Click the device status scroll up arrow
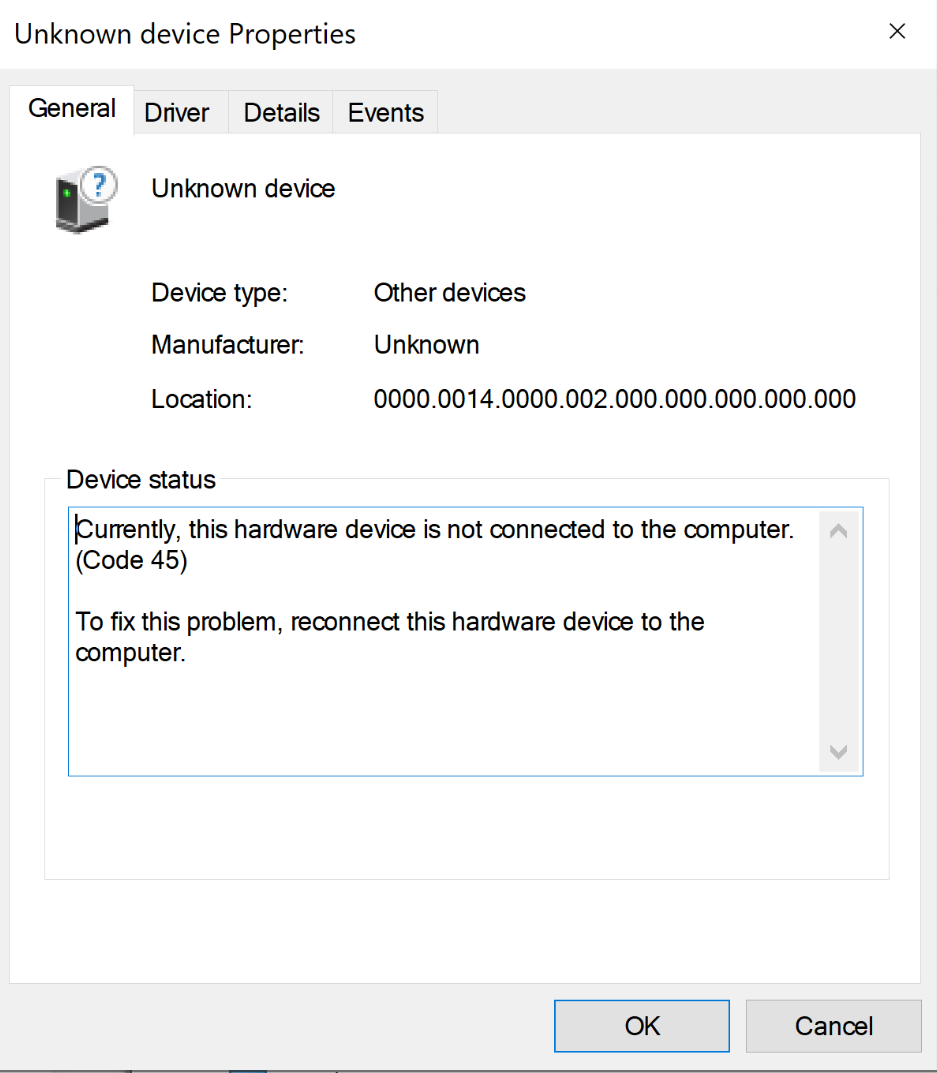 [838, 531]
